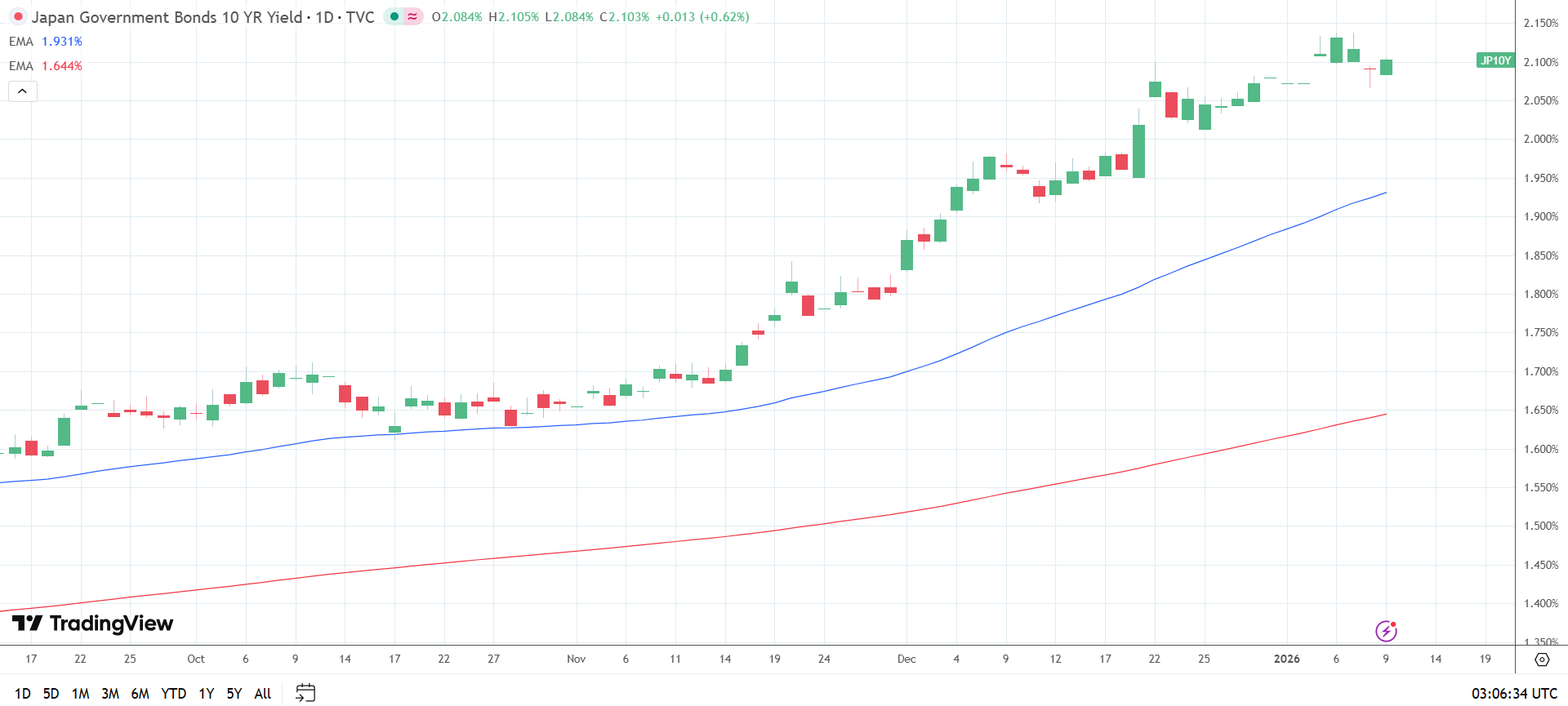Image resolution: width=1568 pixels, height=706 pixels.
Task: Open the go-to-date calendar icon
Action: point(305,693)
